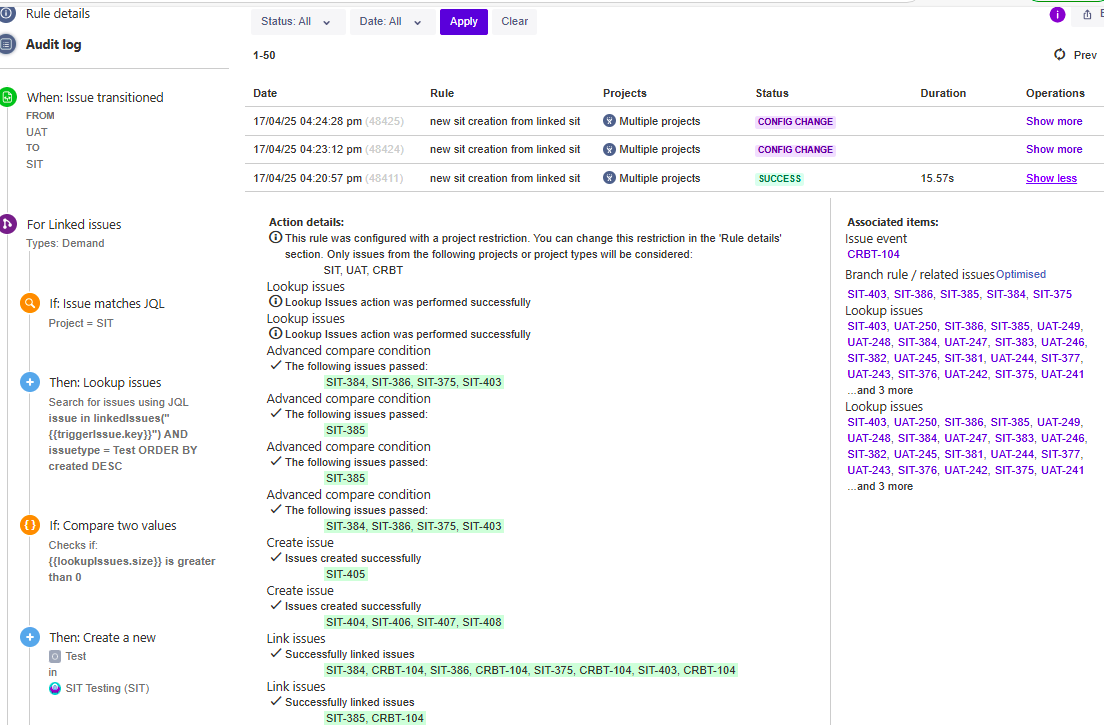The width and height of the screenshot is (1104, 725).
Task: Open the Audit log list icon
Action: [x=7, y=44]
